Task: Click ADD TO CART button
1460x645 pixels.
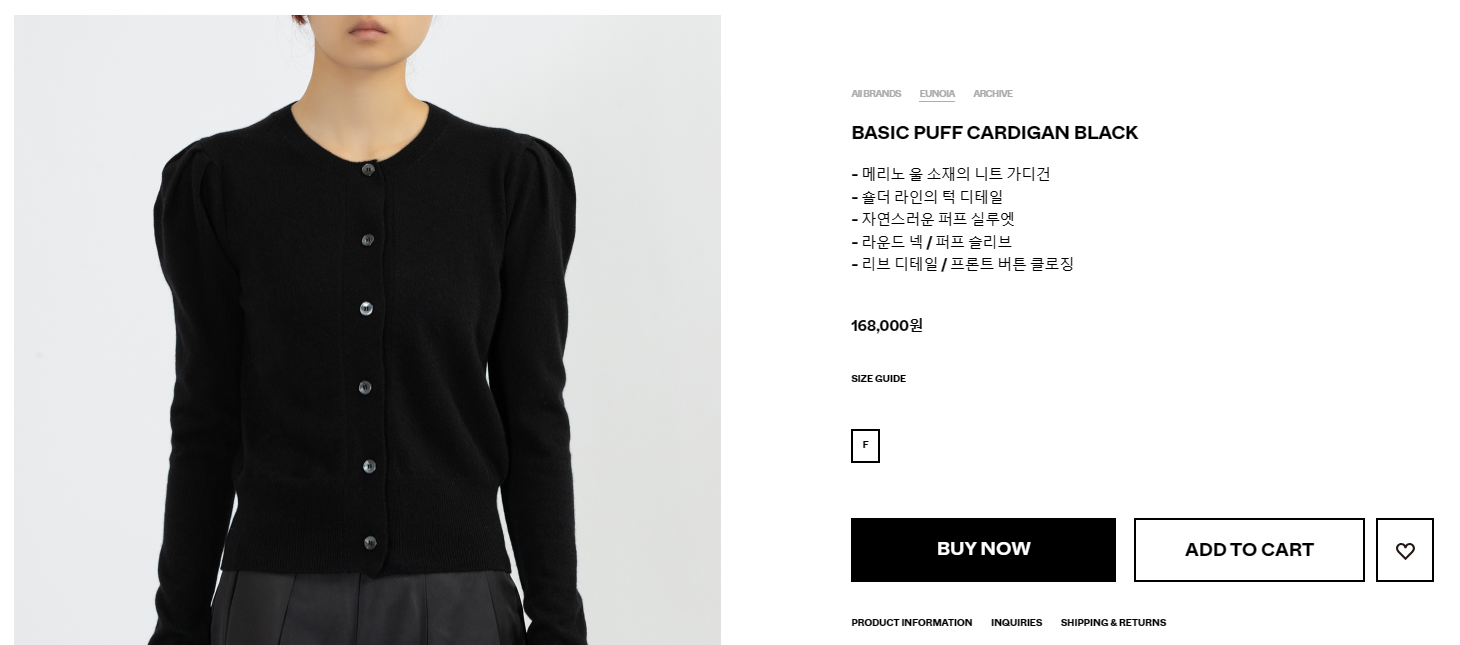Action: coord(1249,550)
